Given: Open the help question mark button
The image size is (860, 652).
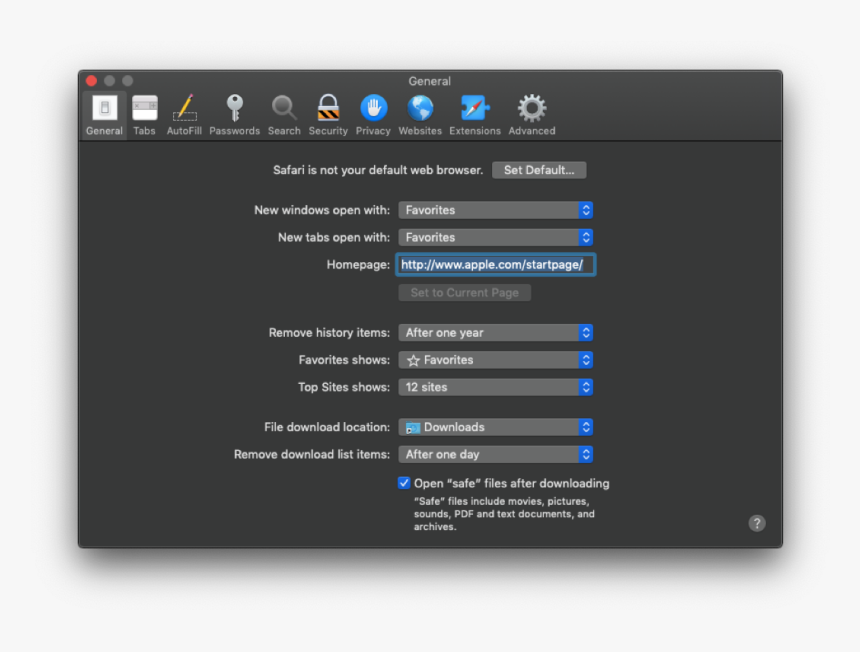Looking at the screenshot, I should click(x=757, y=523).
